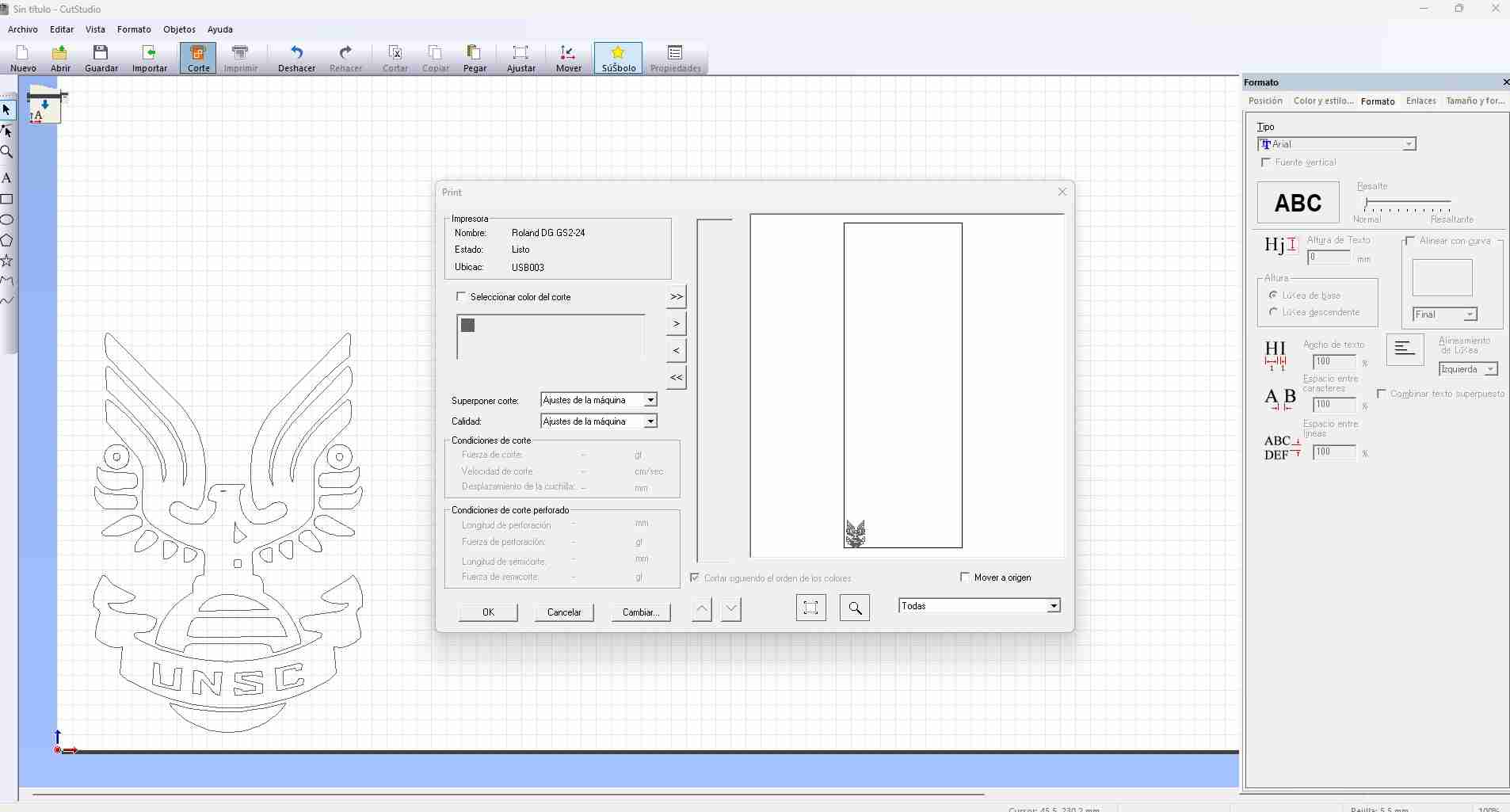Click the fit-to-frame preview button in Print
Screen dimensions: 1510x812
pos(810,608)
